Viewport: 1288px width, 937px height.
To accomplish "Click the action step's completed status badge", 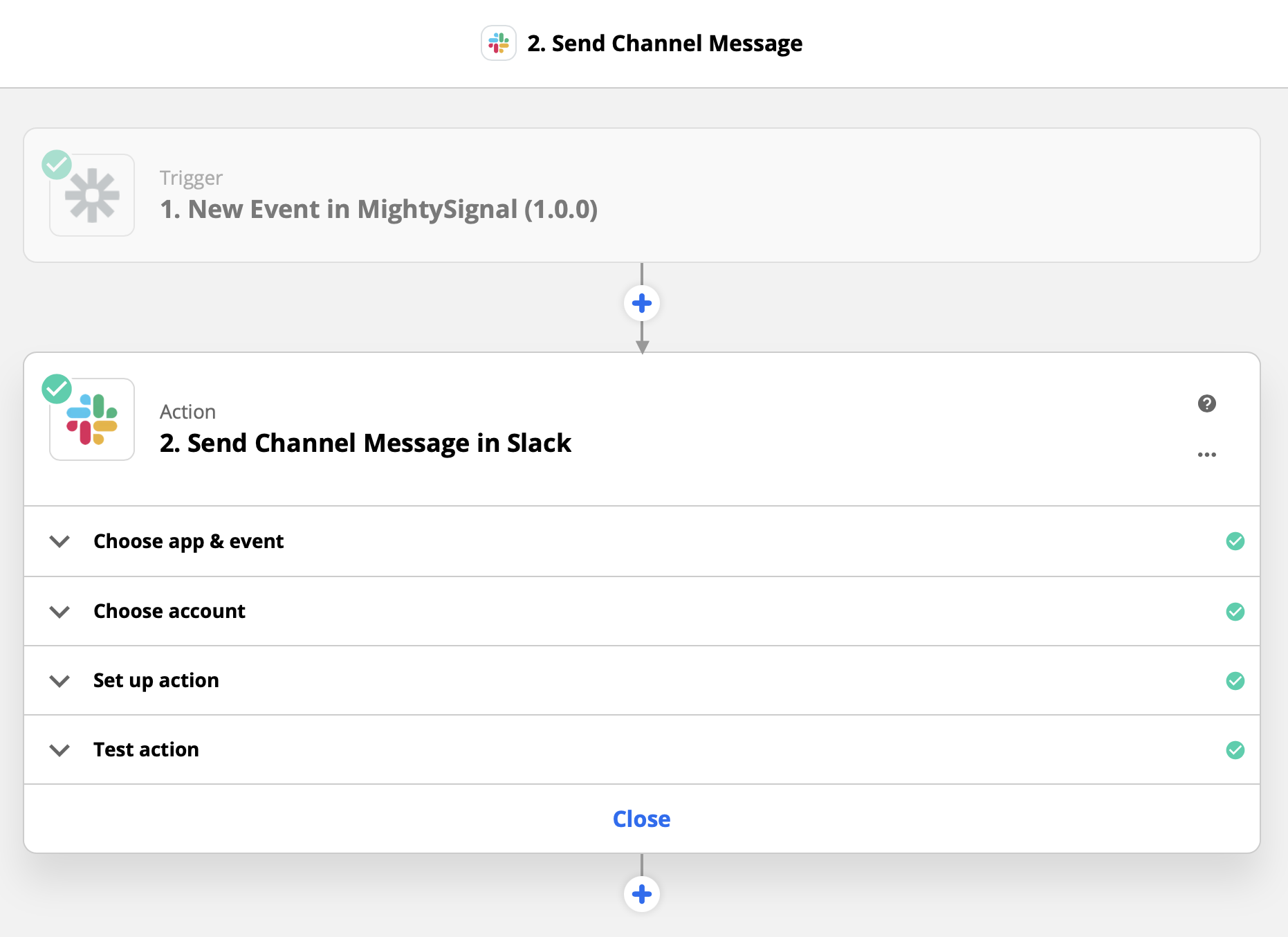I will [57, 389].
